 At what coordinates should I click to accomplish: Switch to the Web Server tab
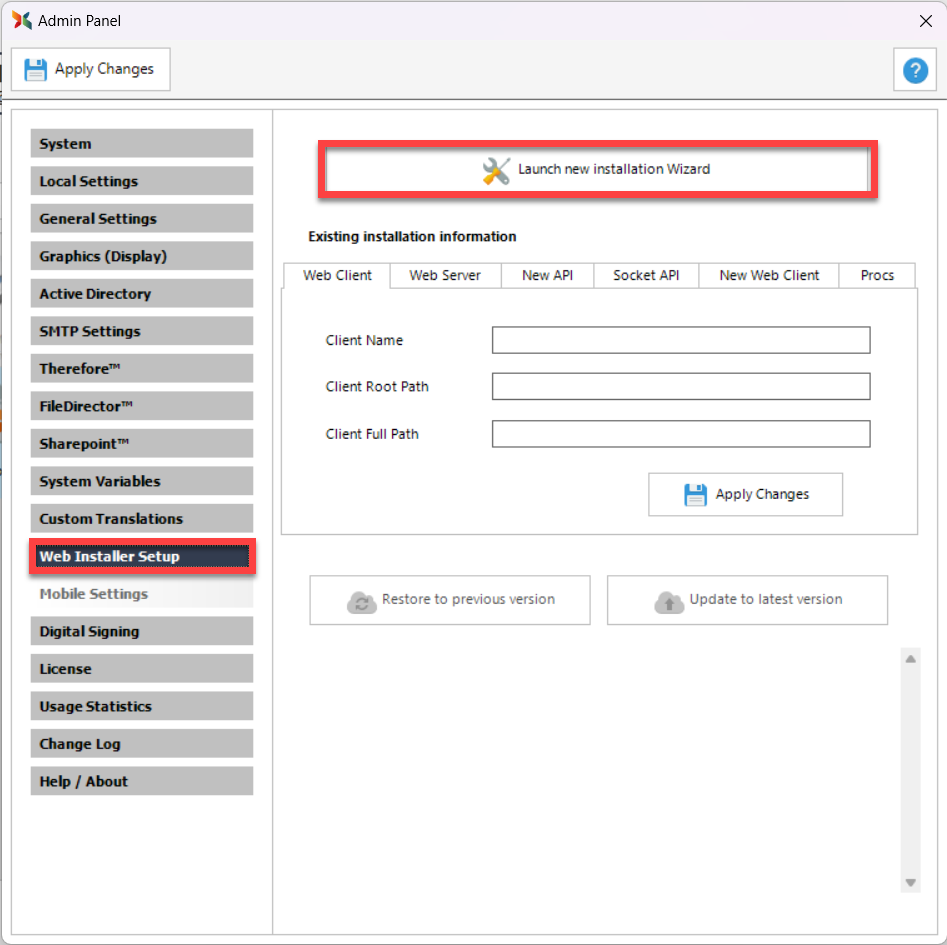click(x=445, y=275)
